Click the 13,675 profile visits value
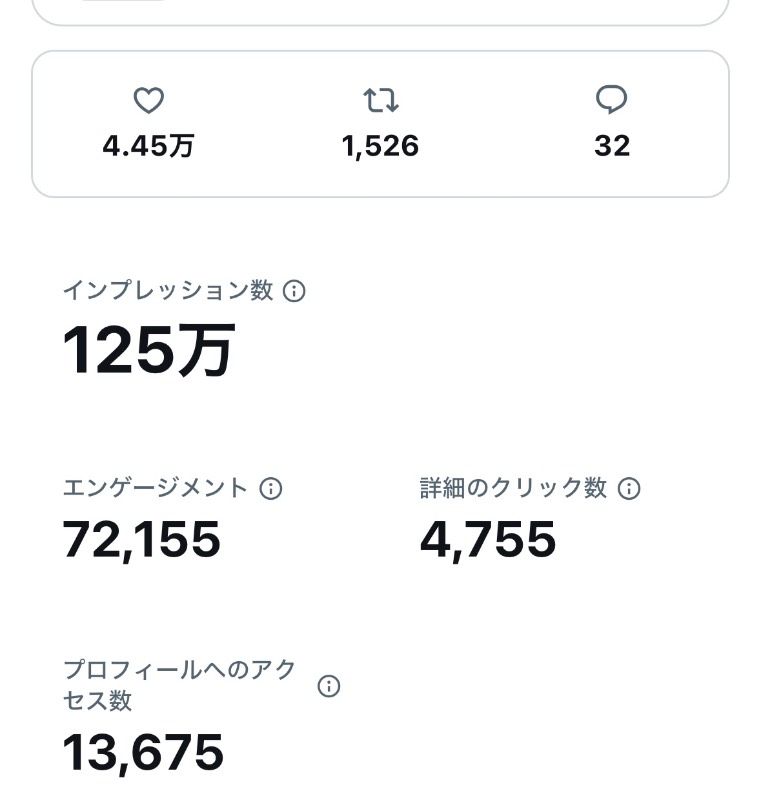Viewport: 761px width, 800px height. (143, 752)
